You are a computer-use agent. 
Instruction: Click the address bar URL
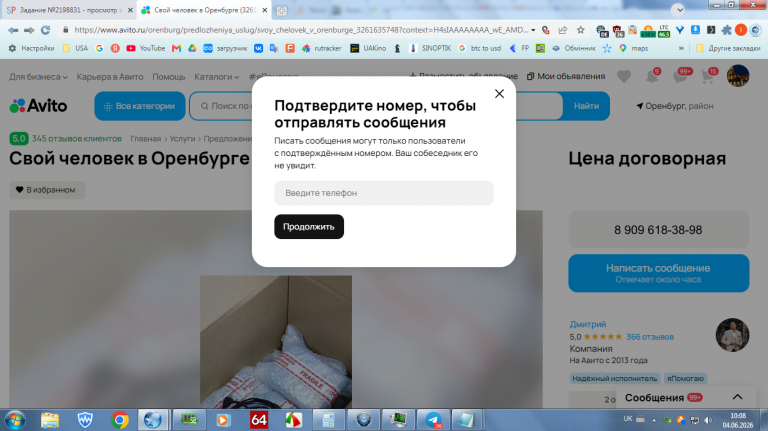(x=300, y=30)
